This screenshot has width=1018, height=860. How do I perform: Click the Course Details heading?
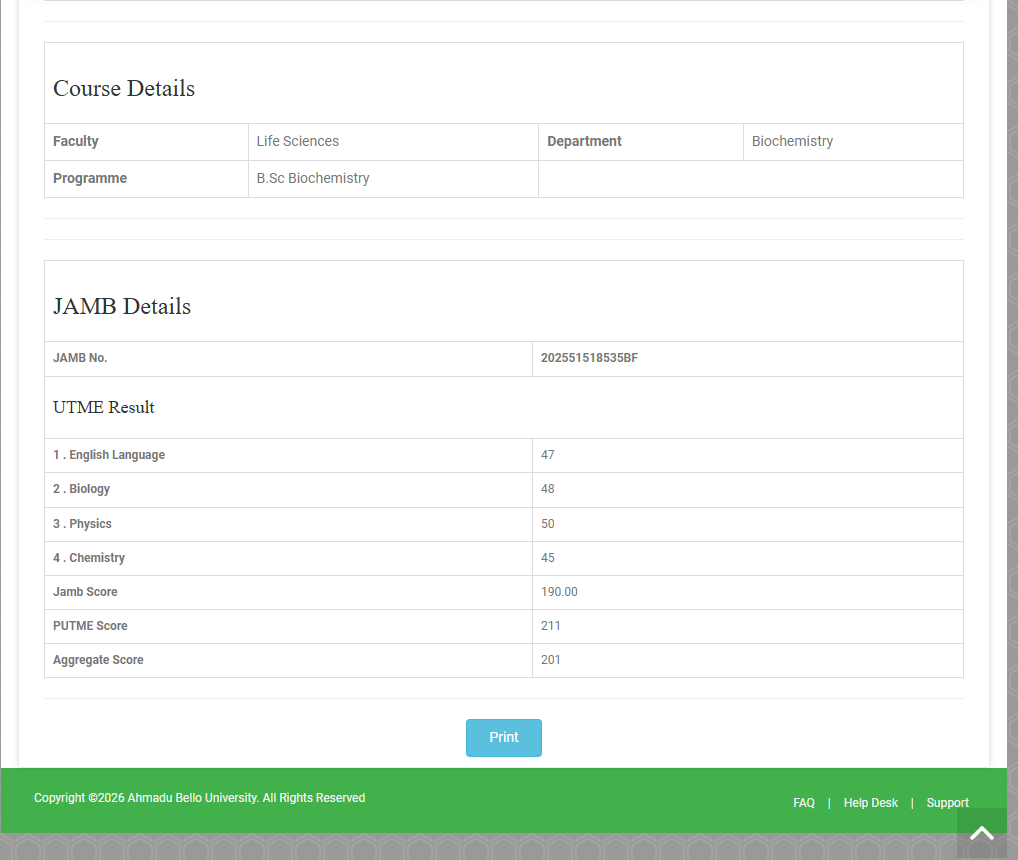pos(124,88)
